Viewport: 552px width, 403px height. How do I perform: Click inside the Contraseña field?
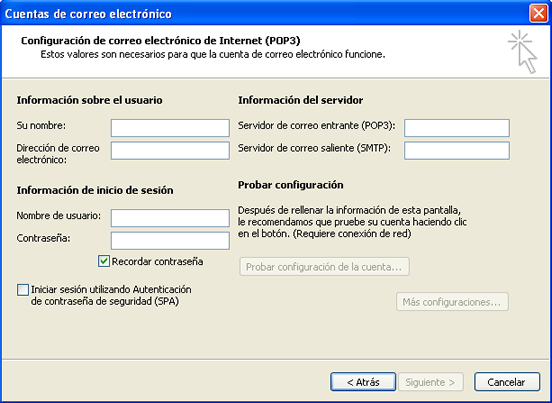[x=170, y=241]
